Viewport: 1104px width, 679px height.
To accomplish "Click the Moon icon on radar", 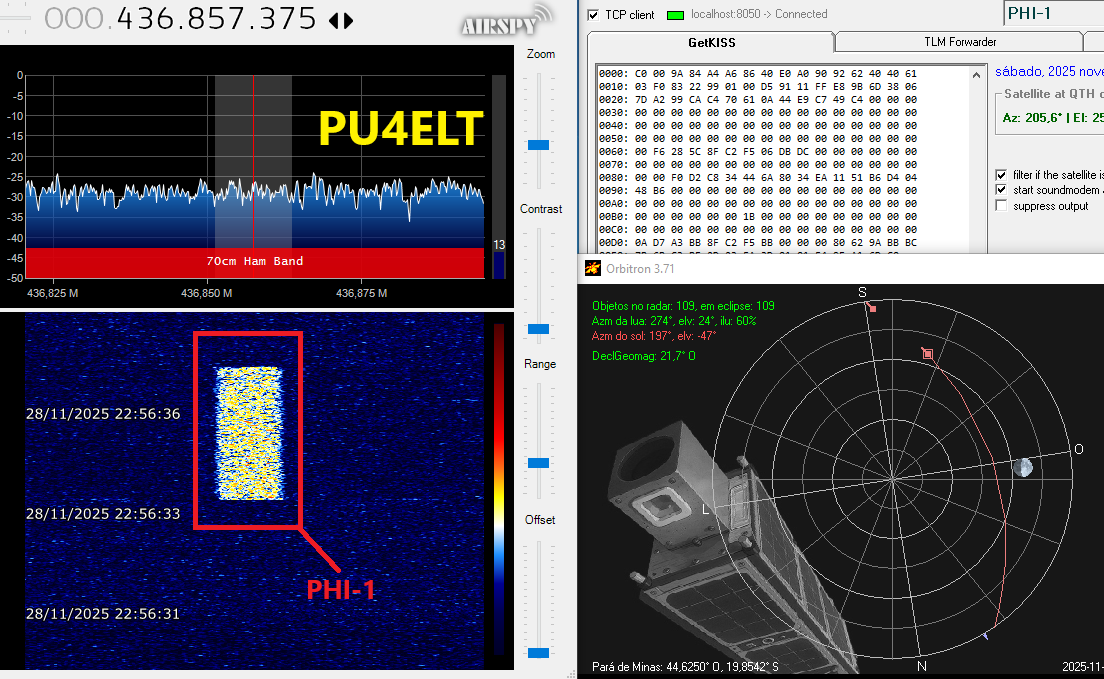I will pos(1023,468).
